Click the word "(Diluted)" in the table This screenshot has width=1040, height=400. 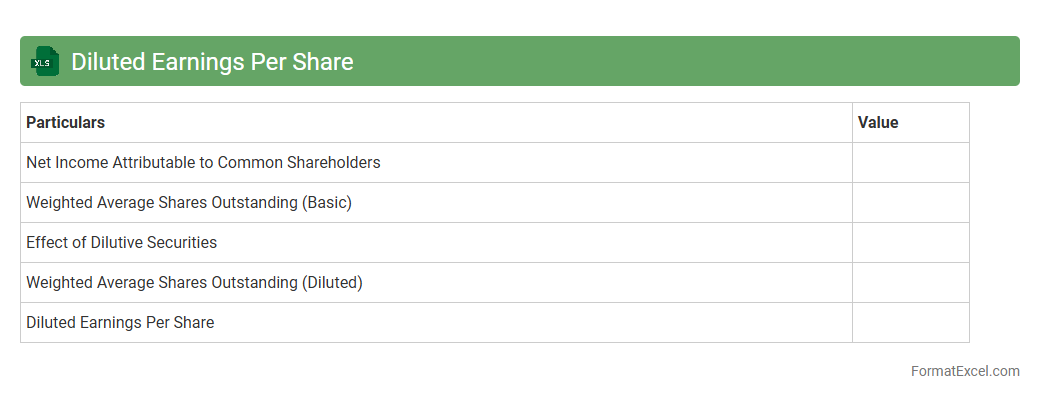pyautogui.click(x=332, y=282)
